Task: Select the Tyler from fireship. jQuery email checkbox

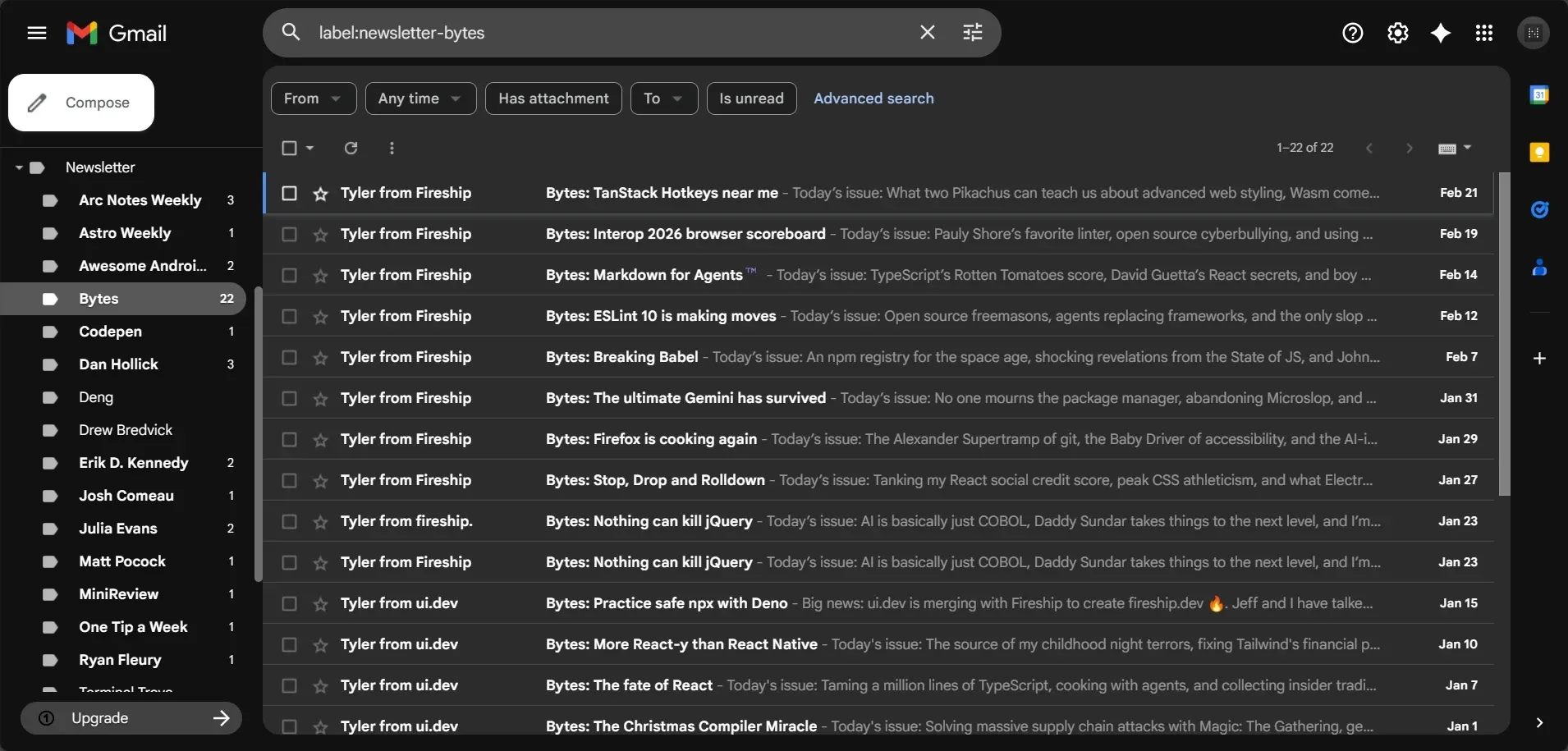Action: tap(289, 521)
